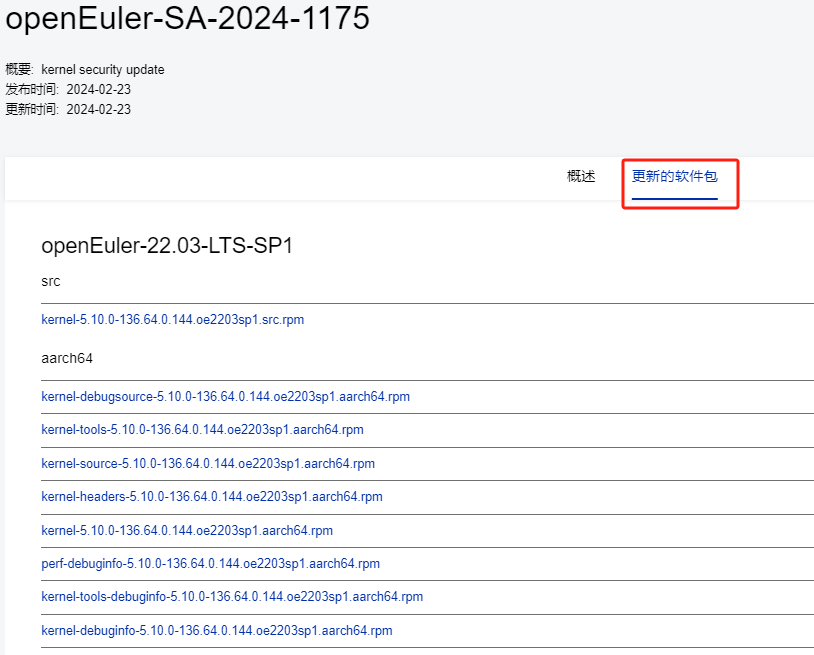This screenshot has height=655, width=814.
Task: Click the kernel-debuginfo aarch64 rpm link
Action: [216, 630]
